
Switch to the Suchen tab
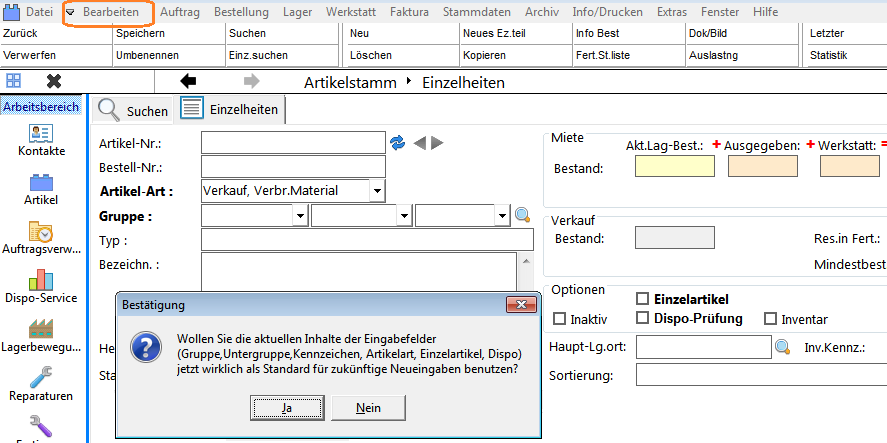click(133, 110)
